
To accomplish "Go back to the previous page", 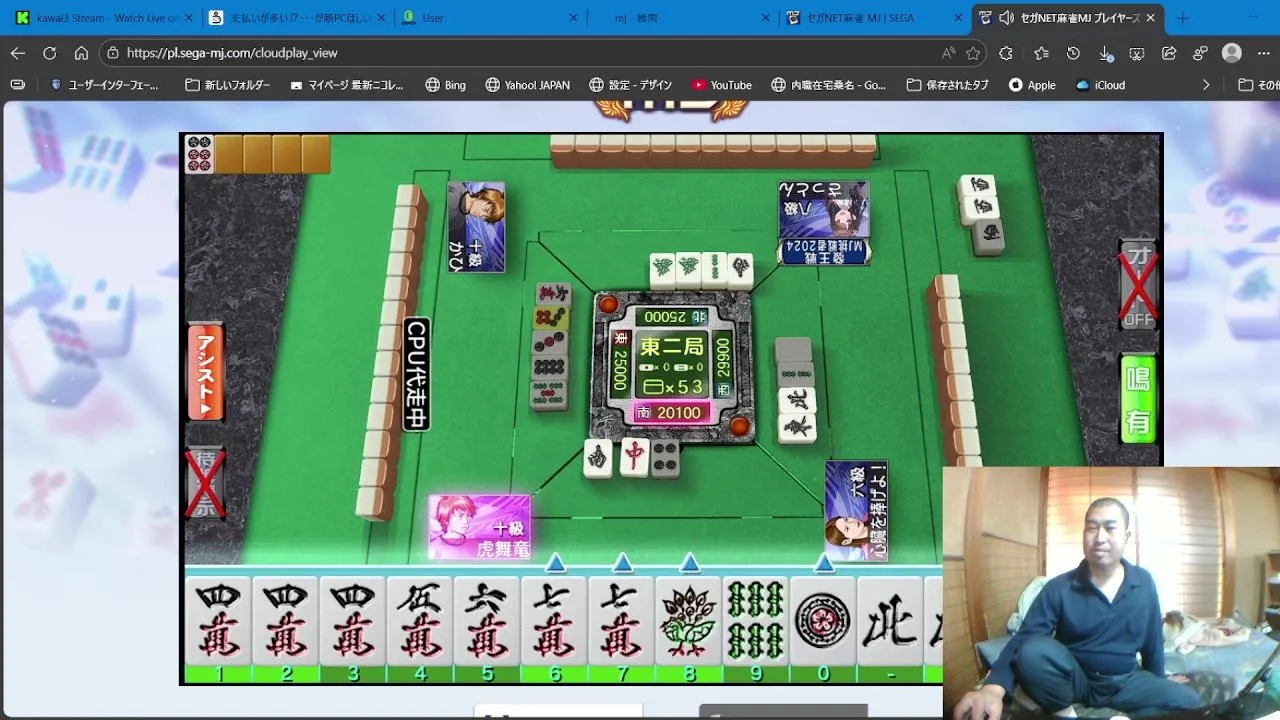I will pos(18,53).
